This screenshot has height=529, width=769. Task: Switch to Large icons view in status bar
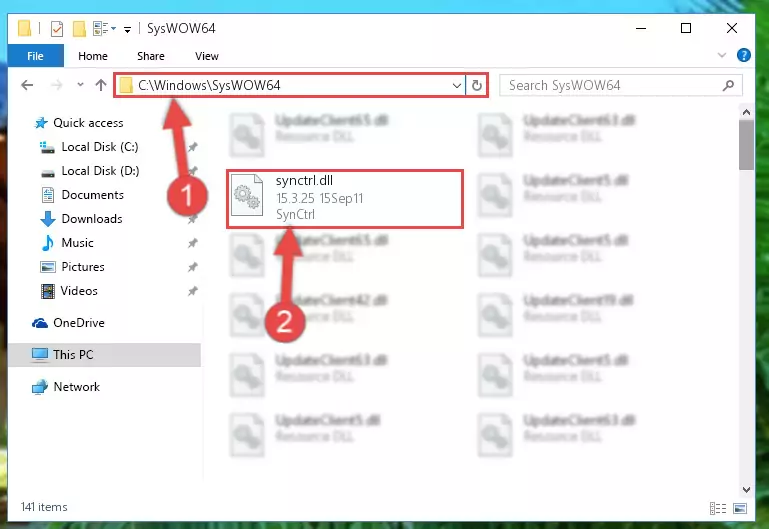(740, 508)
